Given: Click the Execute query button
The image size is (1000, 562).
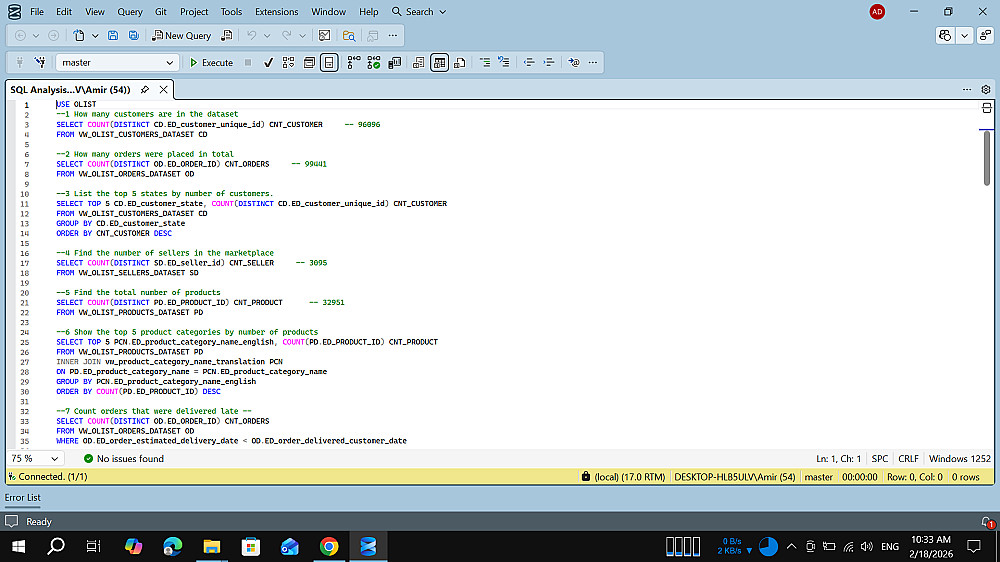Looking at the screenshot, I should [211, 62].
